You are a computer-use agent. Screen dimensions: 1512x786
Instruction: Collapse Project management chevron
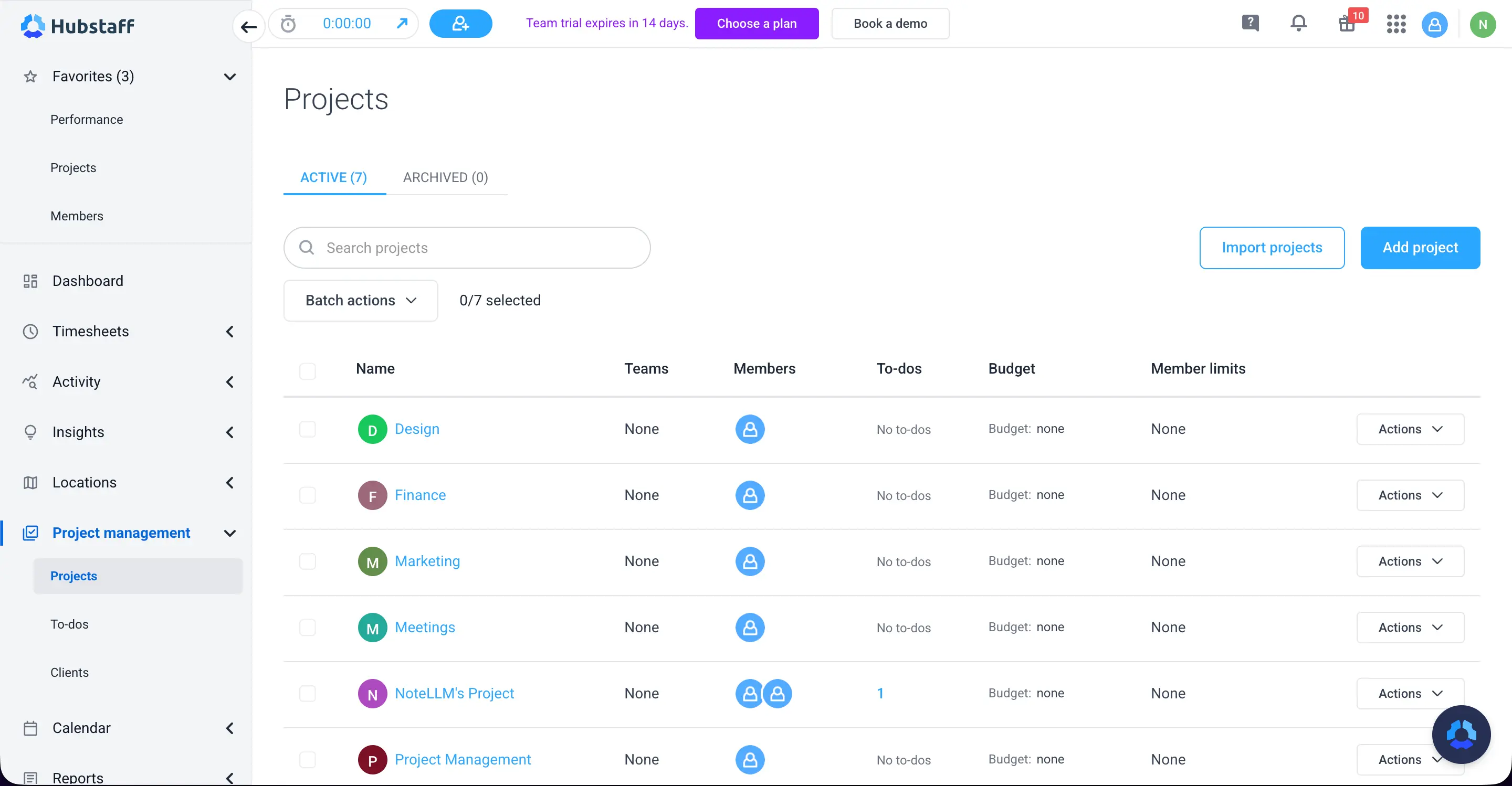[x=230, y=534]
